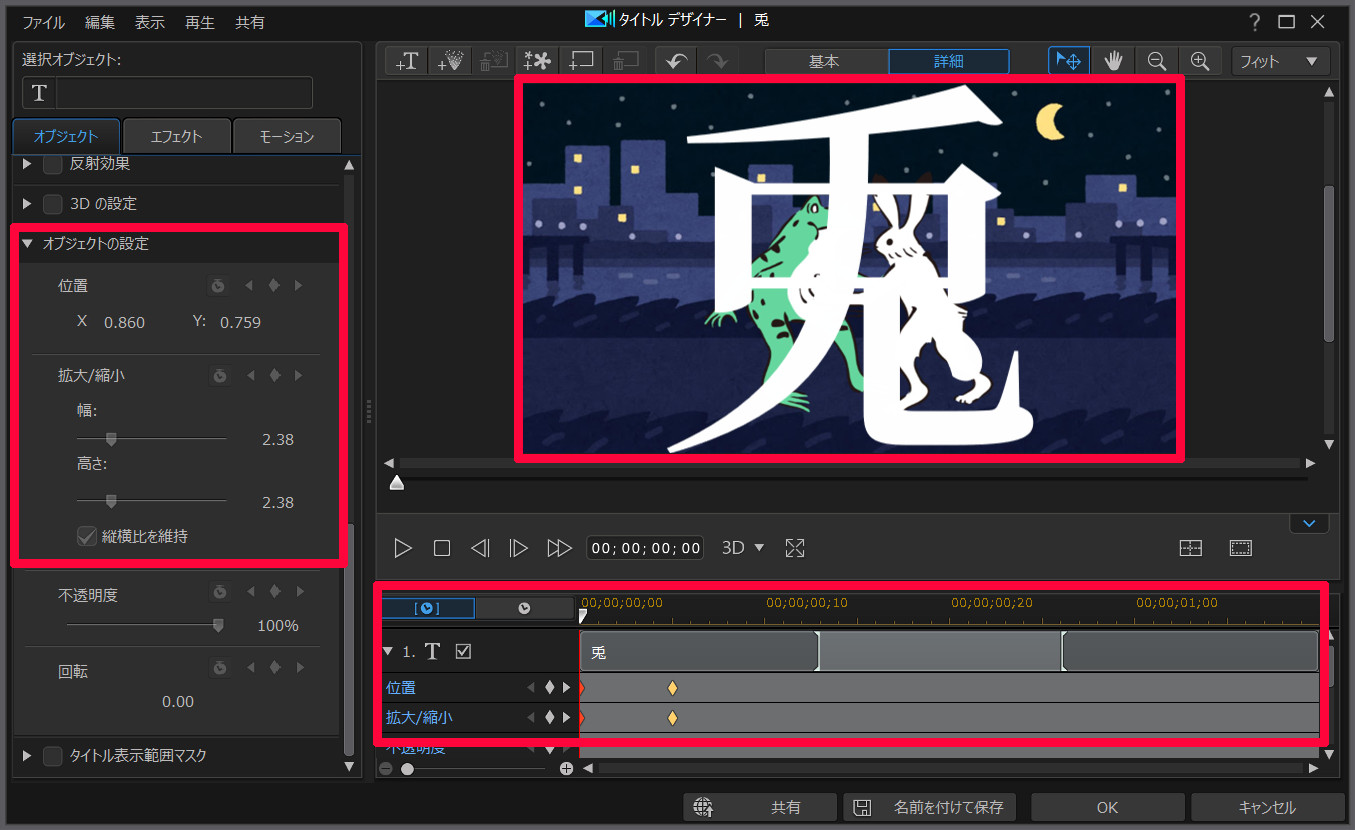Viewport: 1355px width, 830px height.
Task: Insert a particle effect object
Action: click(451, 61)
